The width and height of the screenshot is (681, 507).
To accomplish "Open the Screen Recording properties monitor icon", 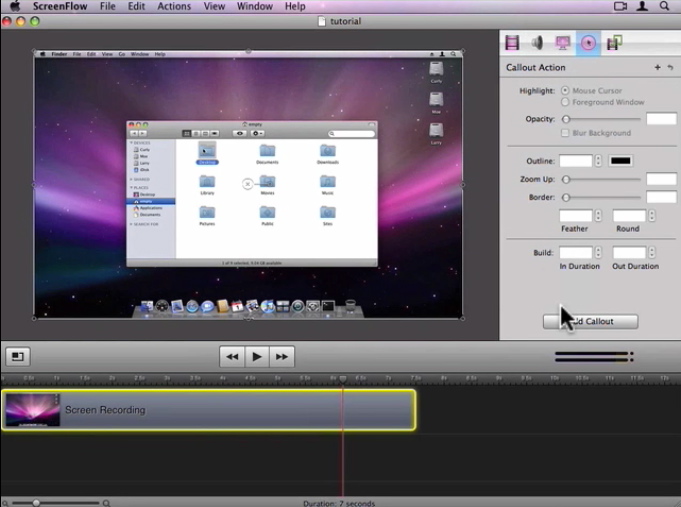I will 562,43.
